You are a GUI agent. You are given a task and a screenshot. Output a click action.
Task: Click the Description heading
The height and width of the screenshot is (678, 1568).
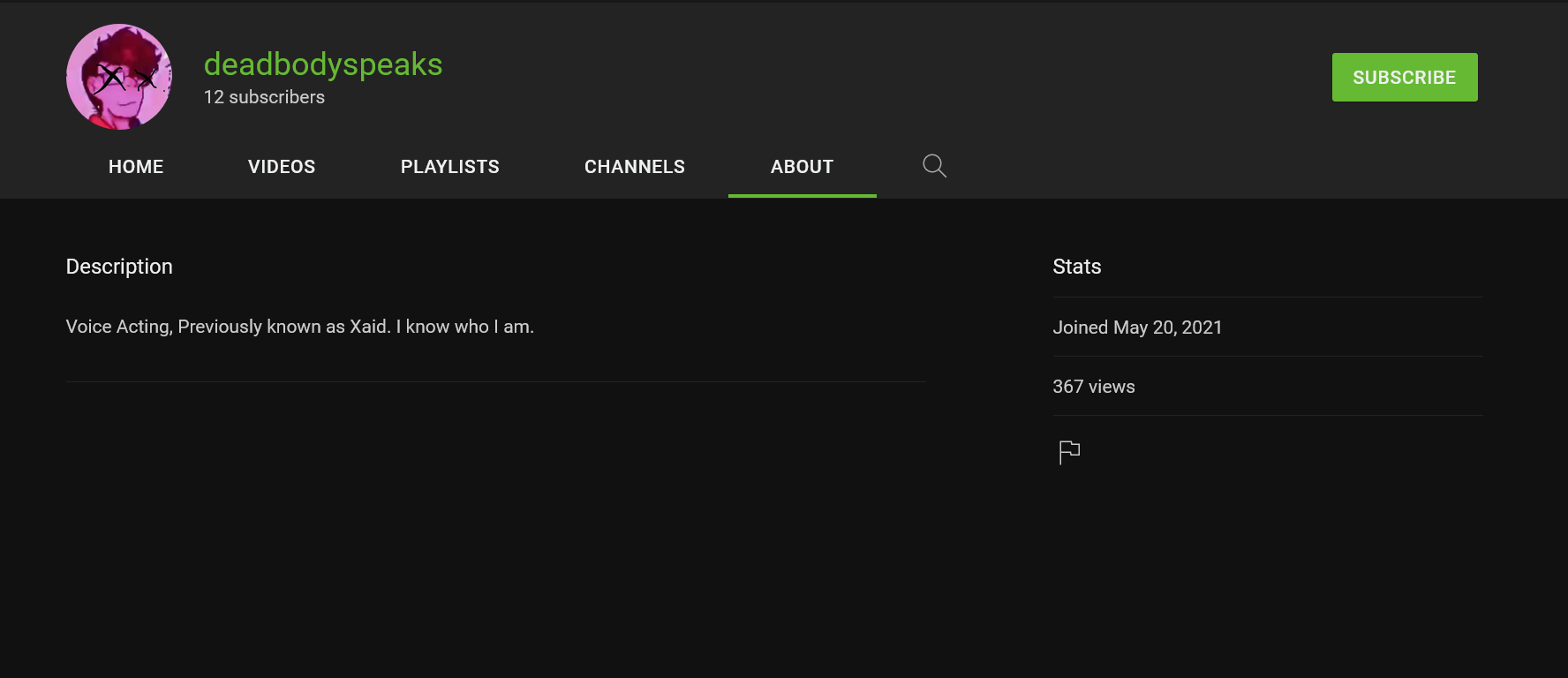click(119, 267)
